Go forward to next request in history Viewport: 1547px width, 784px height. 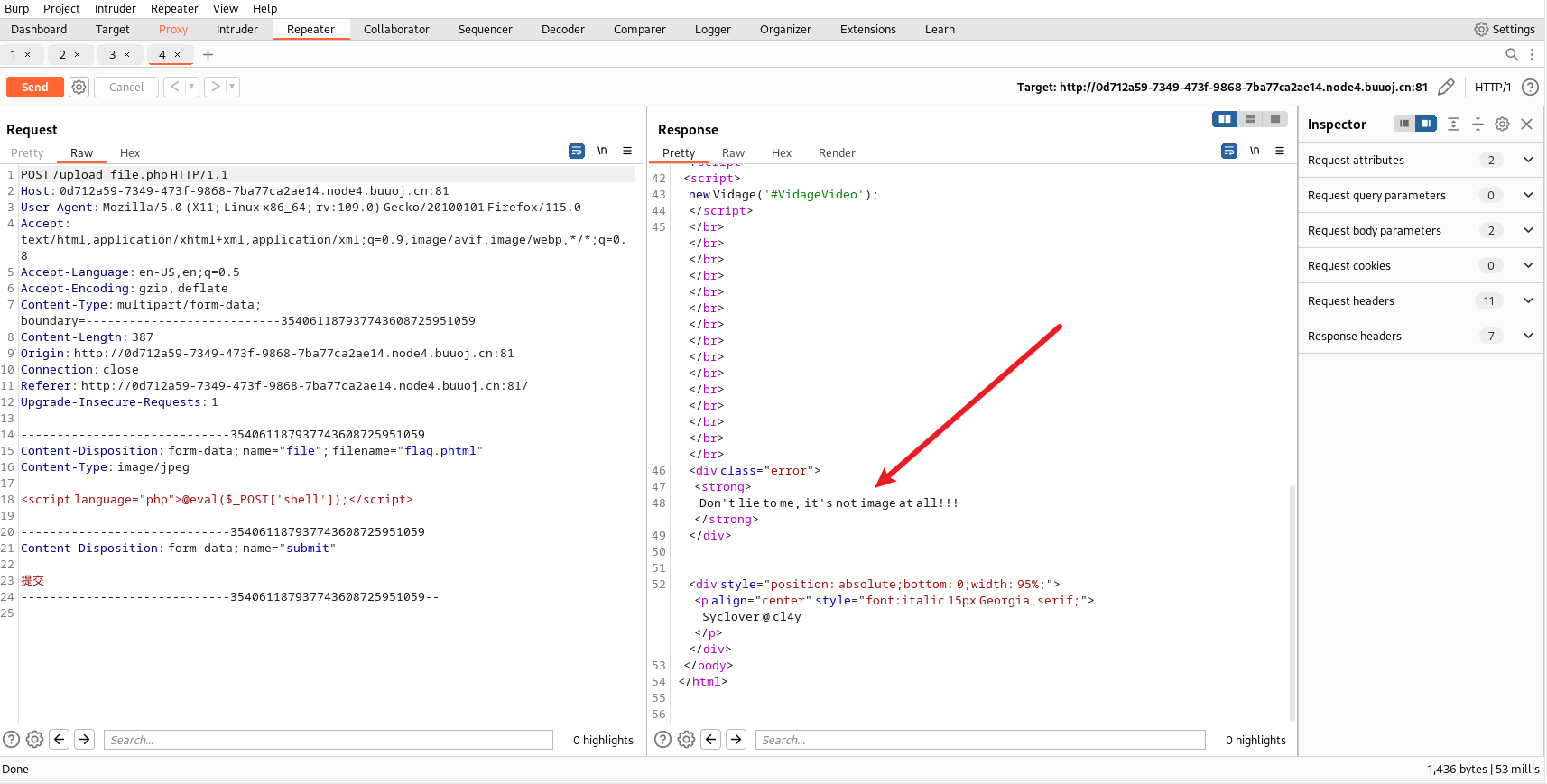(x=215, y=87)
